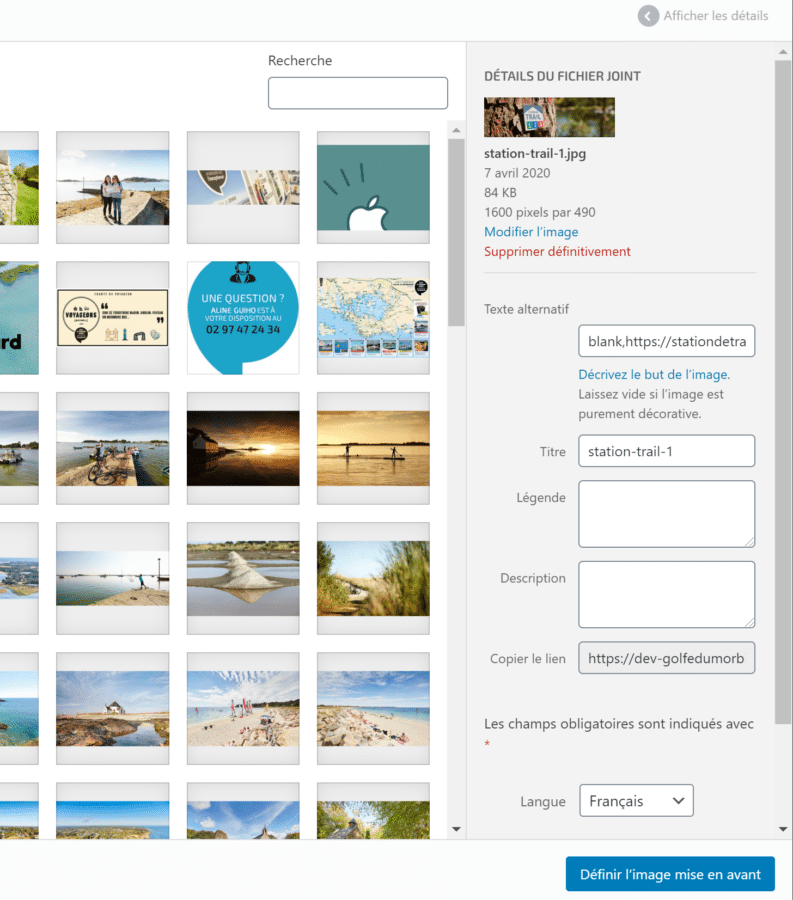The image size is (793, 900).
Task: Select the two women on pier thumbnail
Action: coord(112,188)
